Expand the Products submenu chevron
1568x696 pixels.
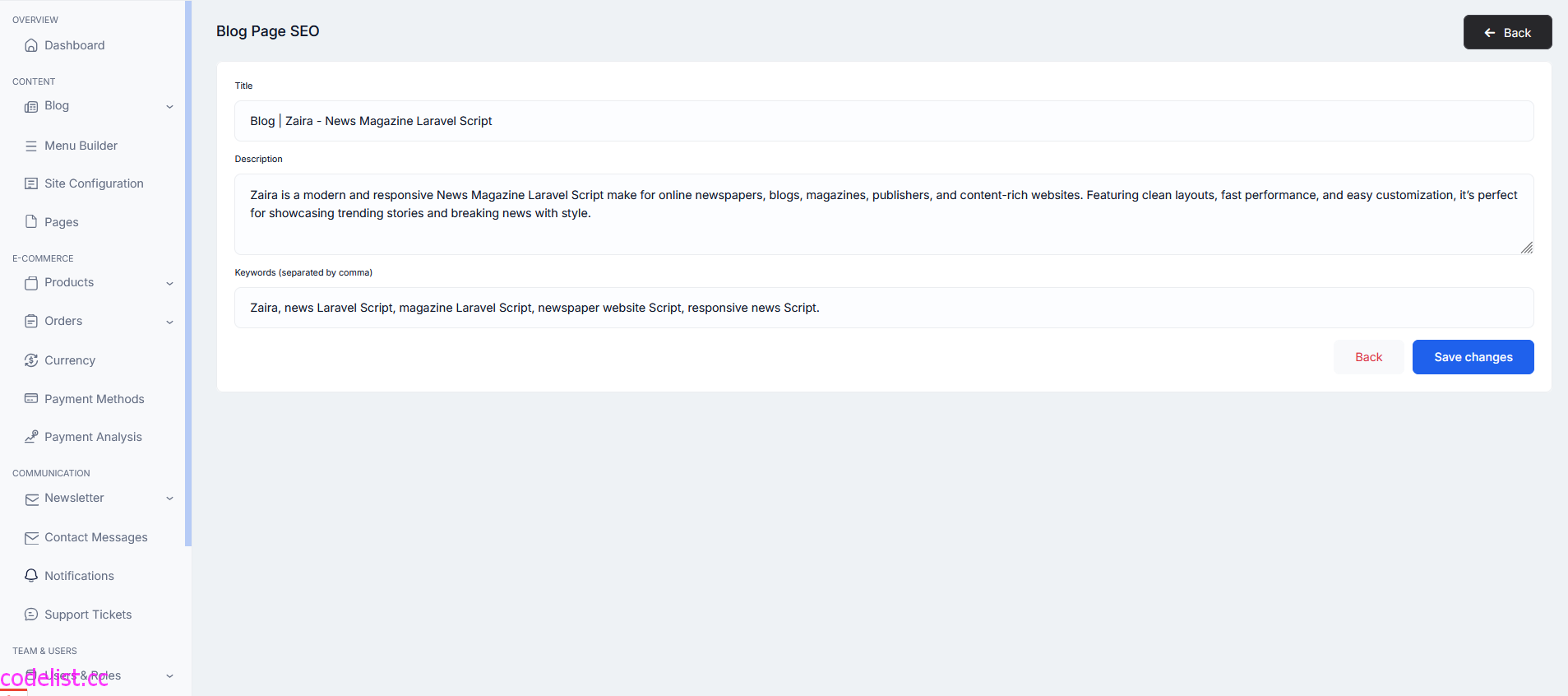[170, 283]
